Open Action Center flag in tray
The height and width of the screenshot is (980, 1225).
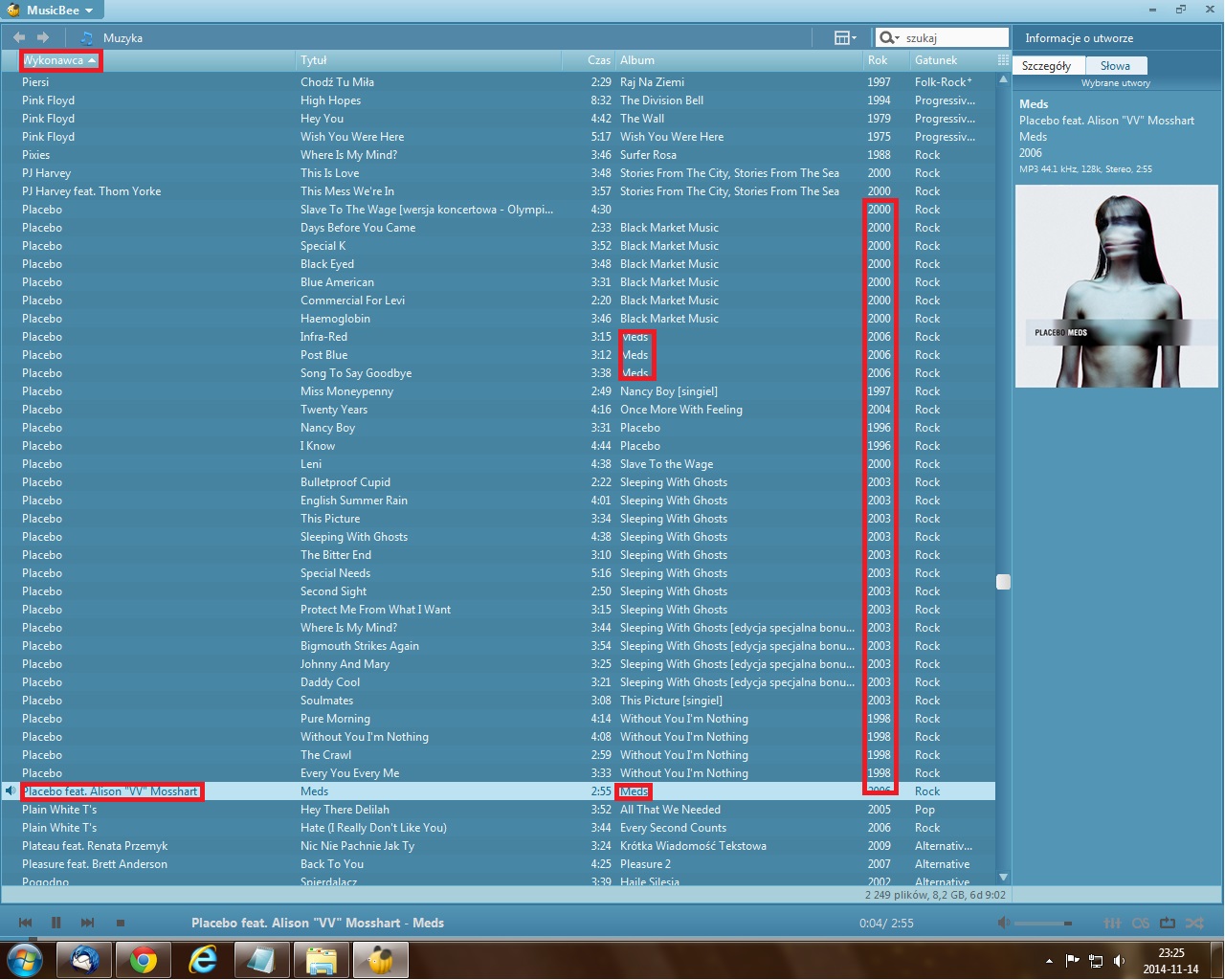[1072, 961]
